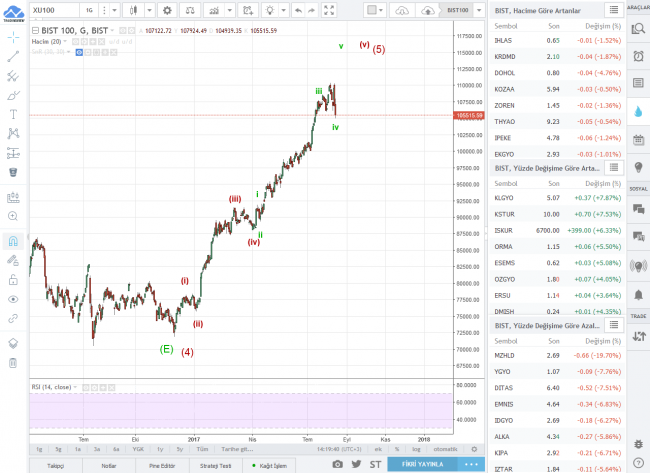Select the prediction and measurement tool
Image resolution: width=650 pixels, height=473 pixels.
[x=13, y=153]
